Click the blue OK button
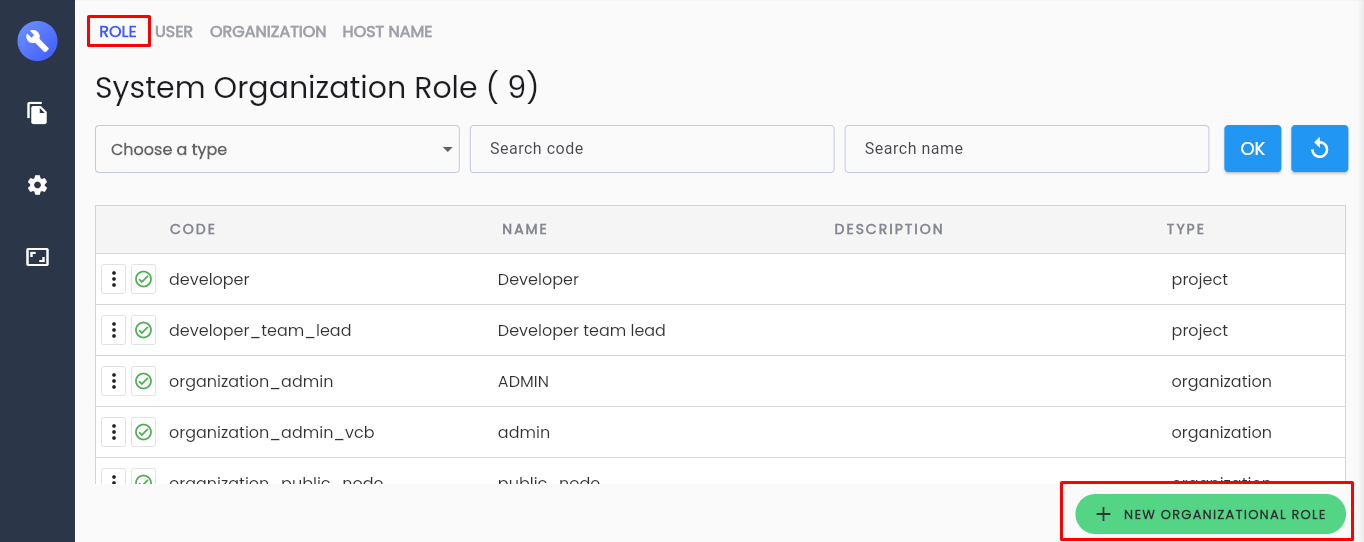The height and width of the screenshot is (542, 1364). coord(1252,149)
